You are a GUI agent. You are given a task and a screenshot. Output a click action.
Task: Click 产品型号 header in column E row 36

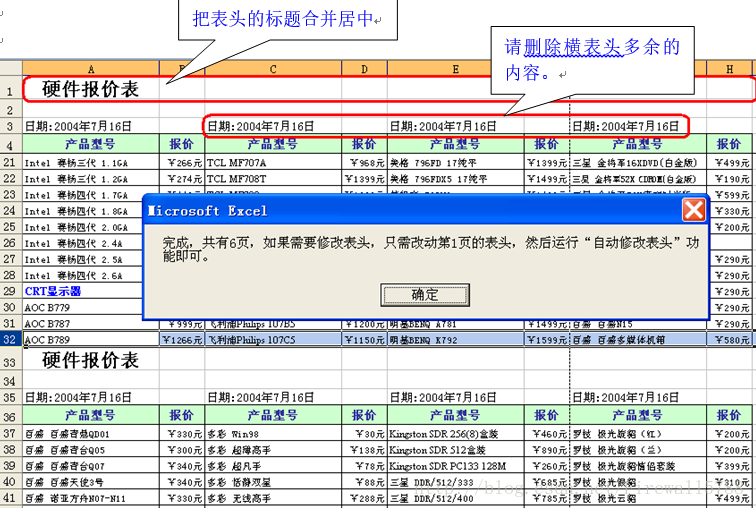(455, 415)
